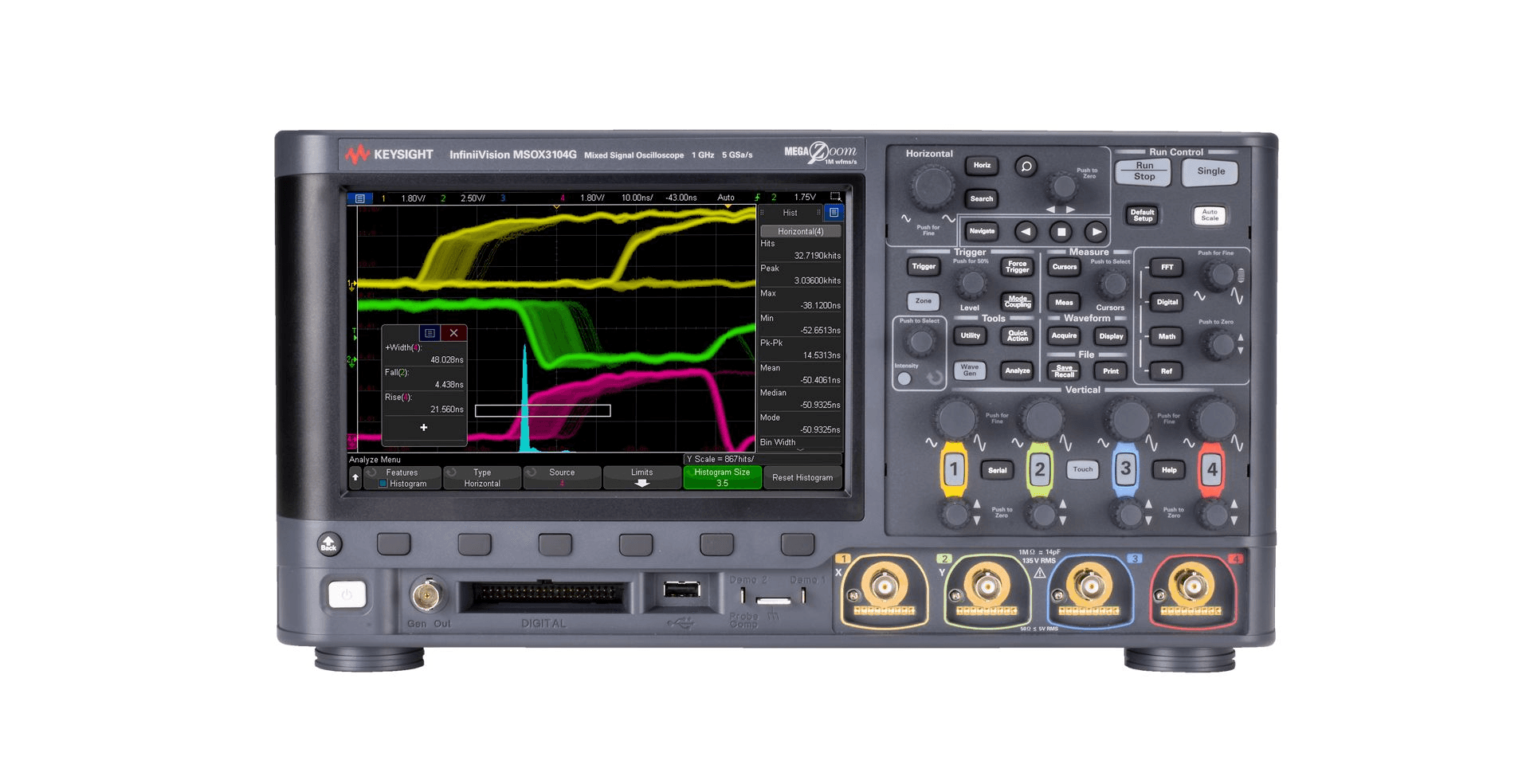This screenshot has height=784, width=1530.
Task: Tap the main menu icon on the screen's top-left
Action: click(359, 198)
